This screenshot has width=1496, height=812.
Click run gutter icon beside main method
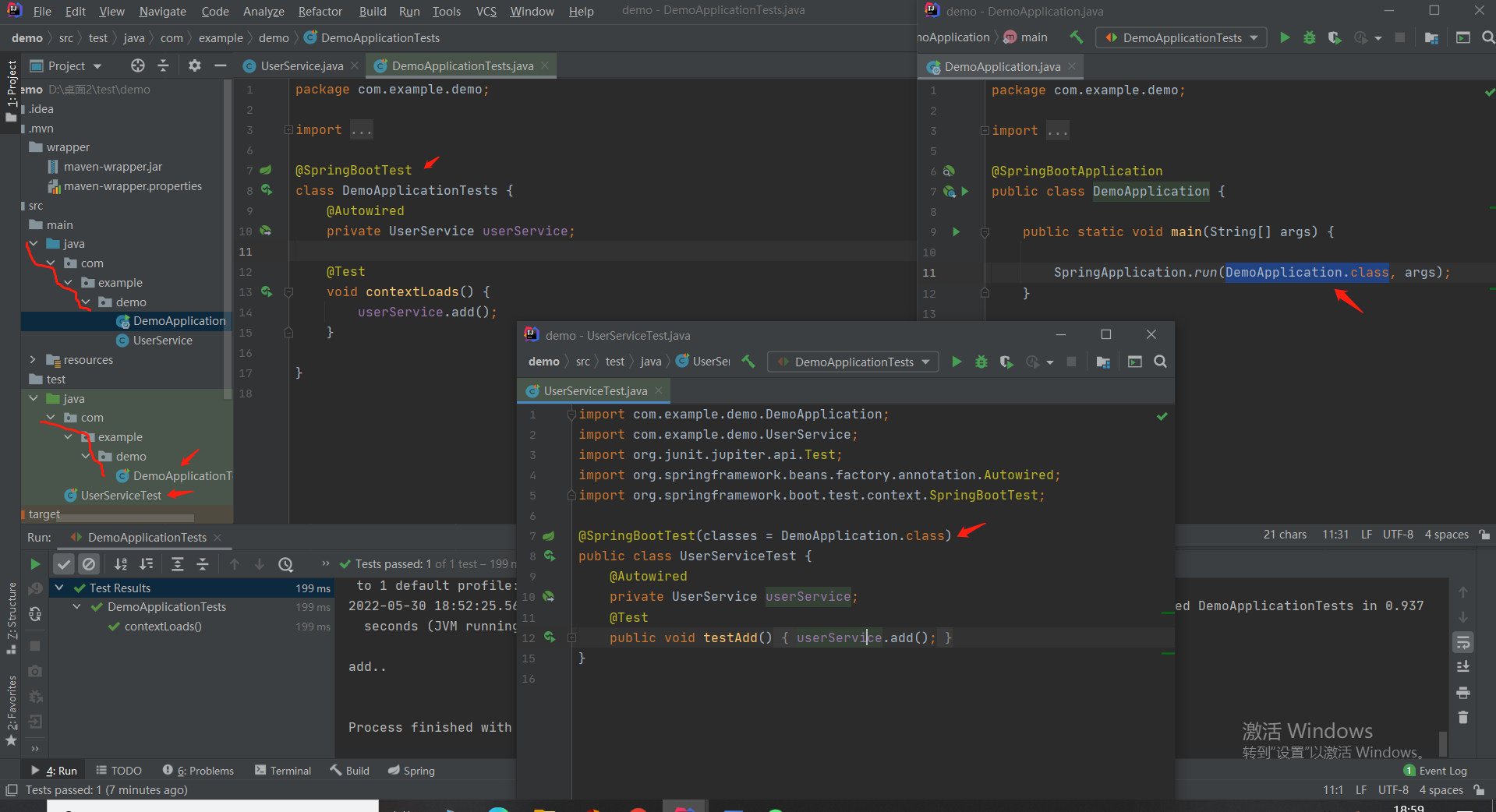[957, 231]
